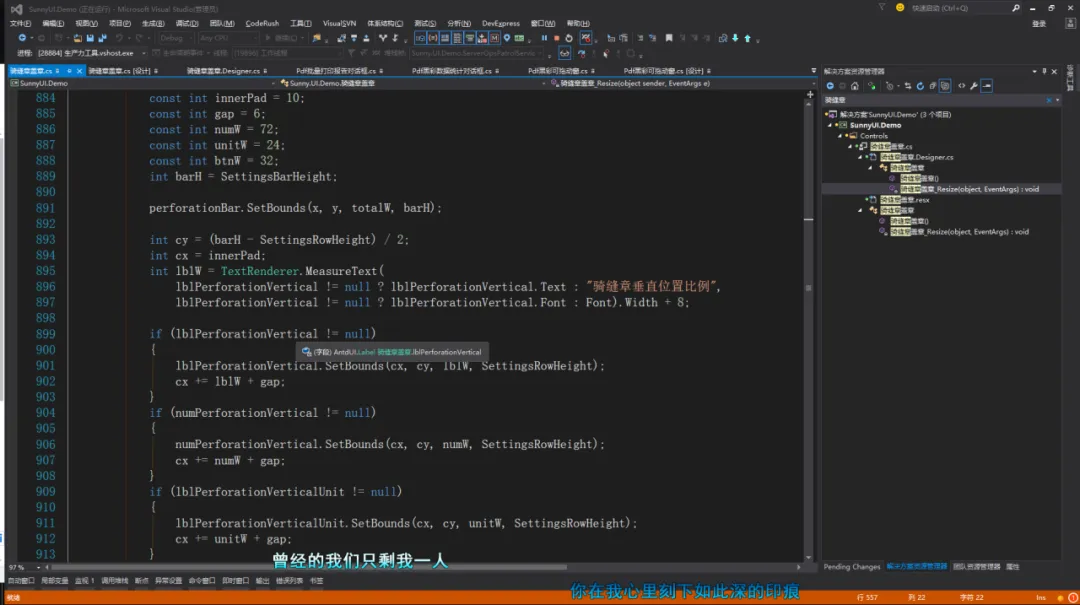Click View Code icon in Solution Explorer

(x=962, y=86)
